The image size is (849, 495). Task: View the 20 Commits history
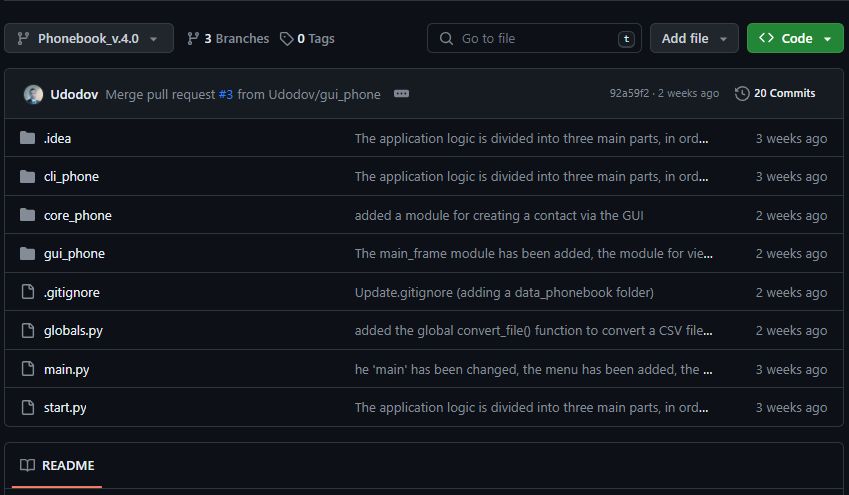[775, 93]
